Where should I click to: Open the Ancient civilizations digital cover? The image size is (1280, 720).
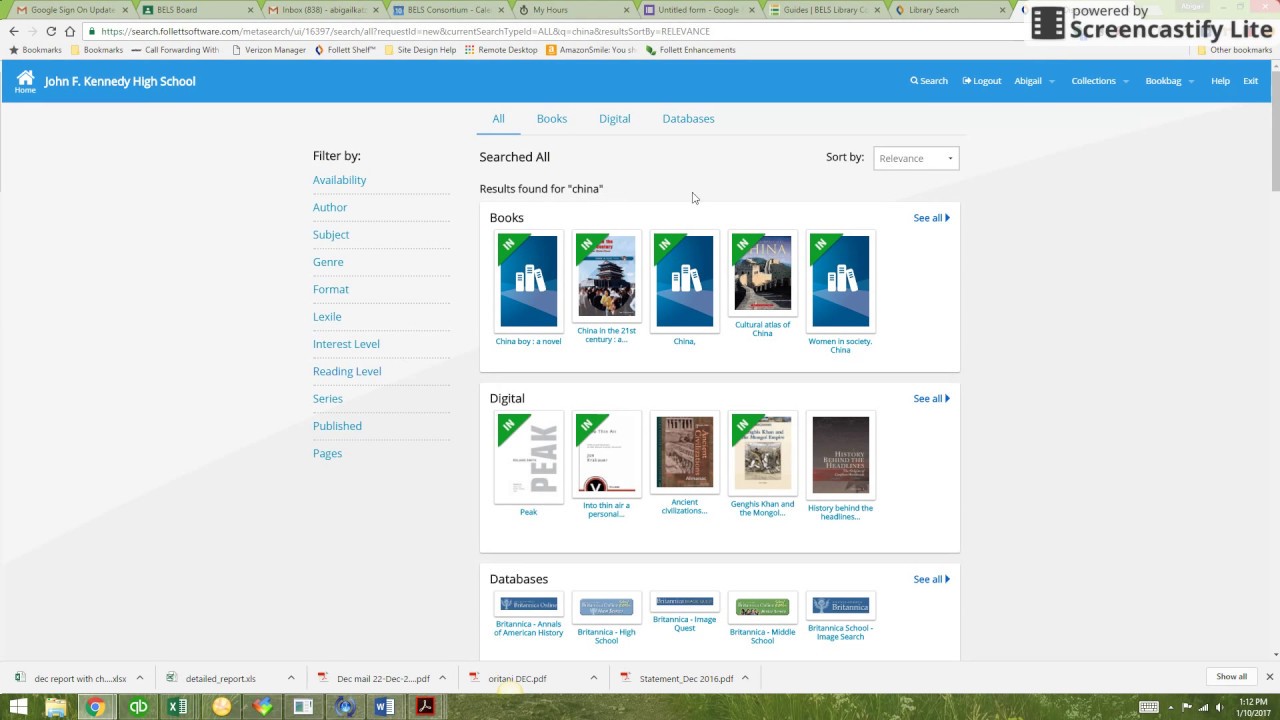tap(684, 453)
